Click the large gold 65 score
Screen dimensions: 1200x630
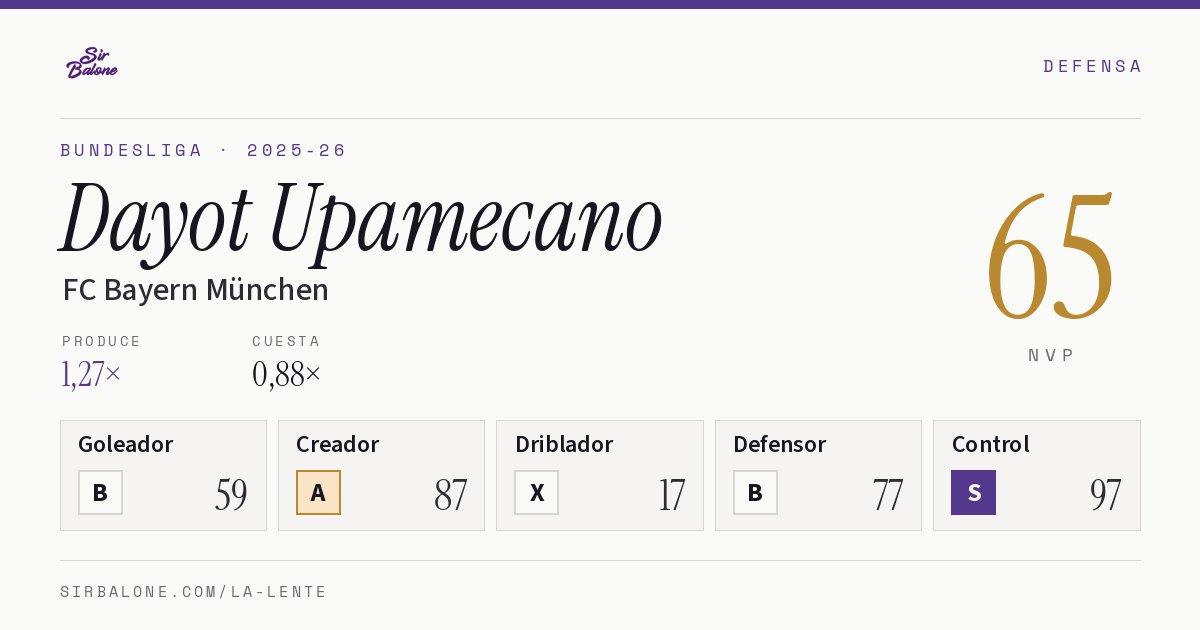point(1050,256)
